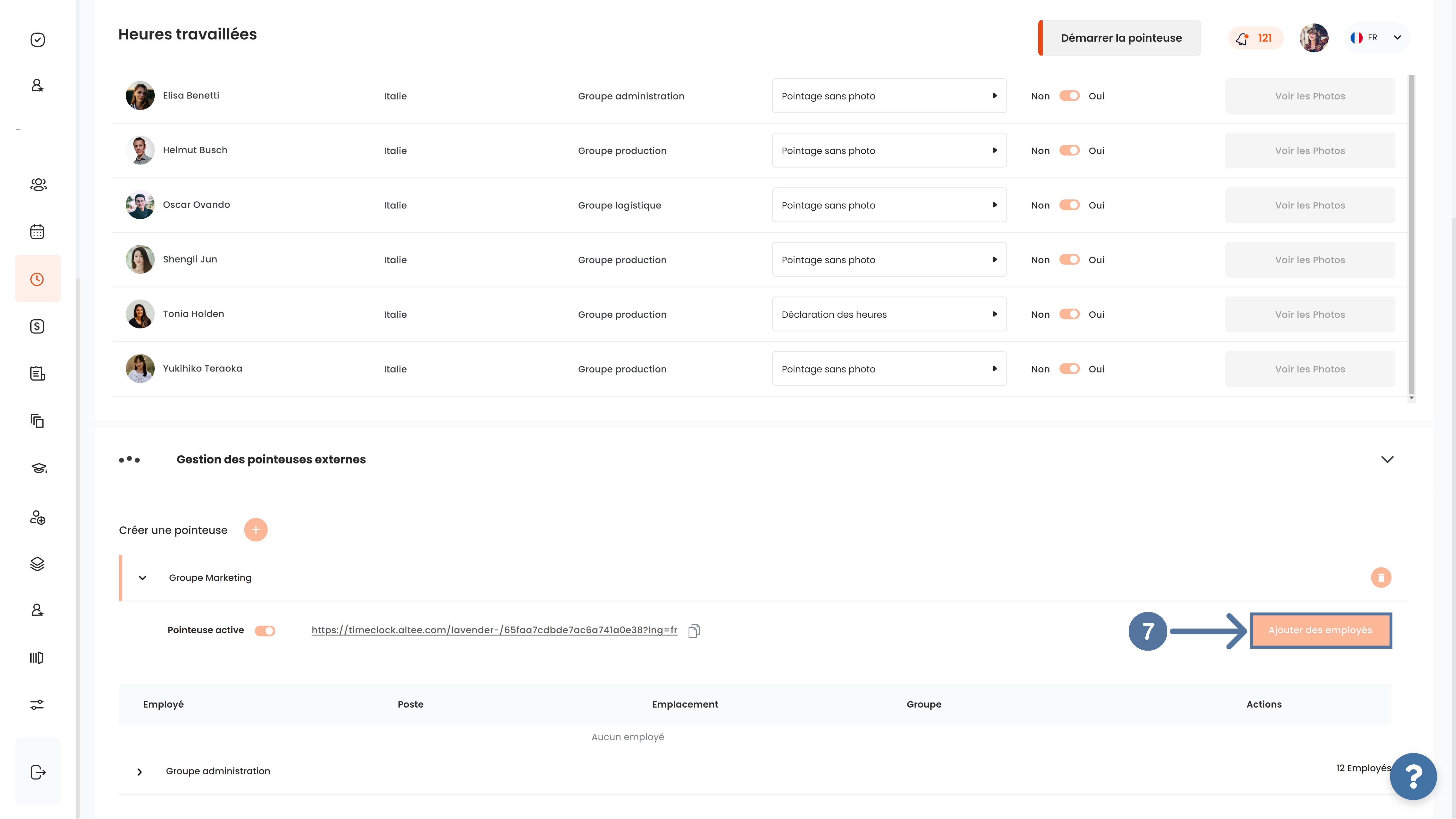Open pointage mode dropdown for Elisa Benetti

[889, 96]
